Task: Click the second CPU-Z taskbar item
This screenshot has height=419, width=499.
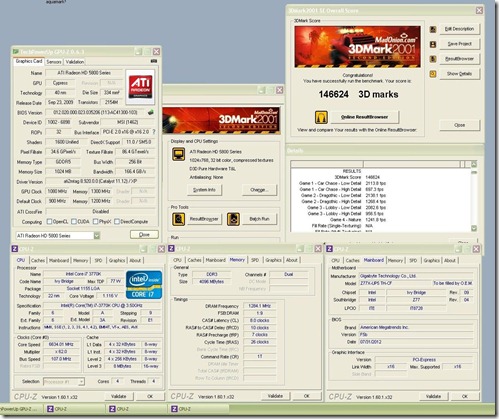Action: (137, 409)
